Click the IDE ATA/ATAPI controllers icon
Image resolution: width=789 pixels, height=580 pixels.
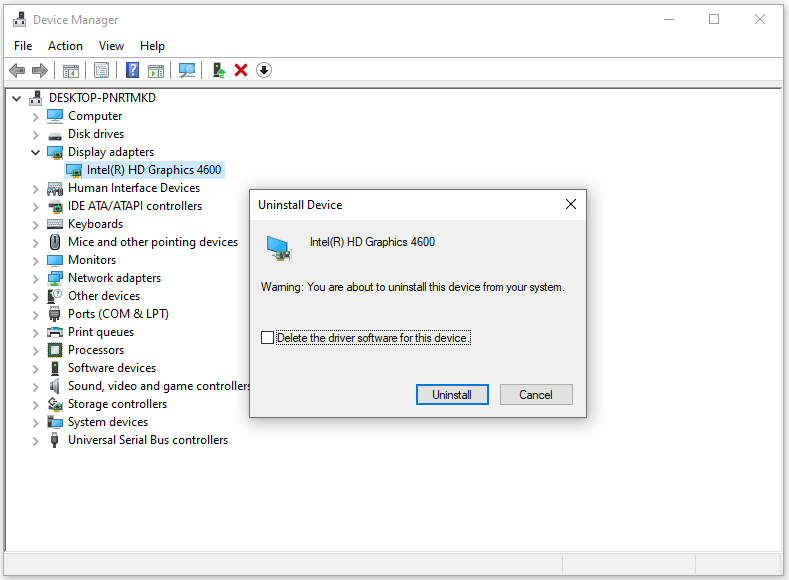tap(55, 206)
